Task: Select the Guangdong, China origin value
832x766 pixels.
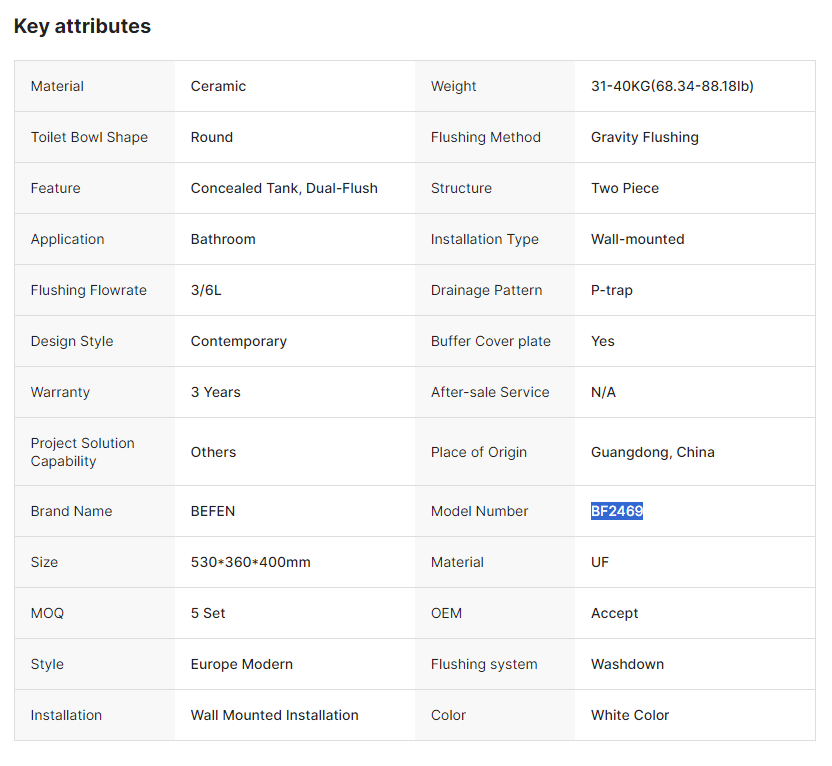Action: [x=652, y=452]
